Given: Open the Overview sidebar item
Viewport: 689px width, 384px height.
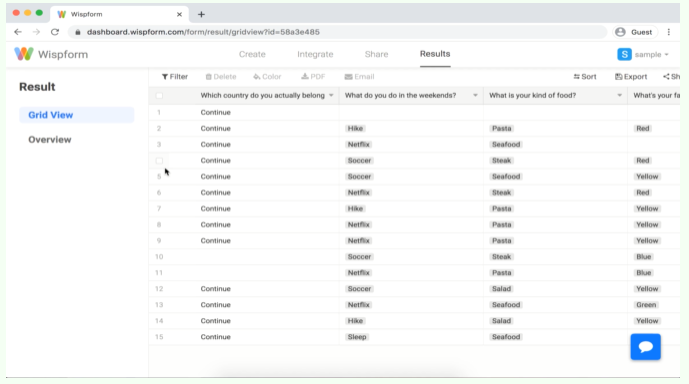Looking at the screenshot, I should pos(50,139).
